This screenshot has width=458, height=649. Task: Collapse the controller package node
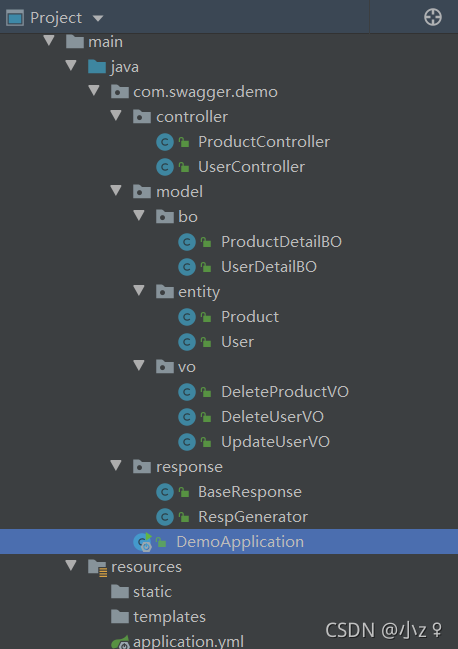116,115
